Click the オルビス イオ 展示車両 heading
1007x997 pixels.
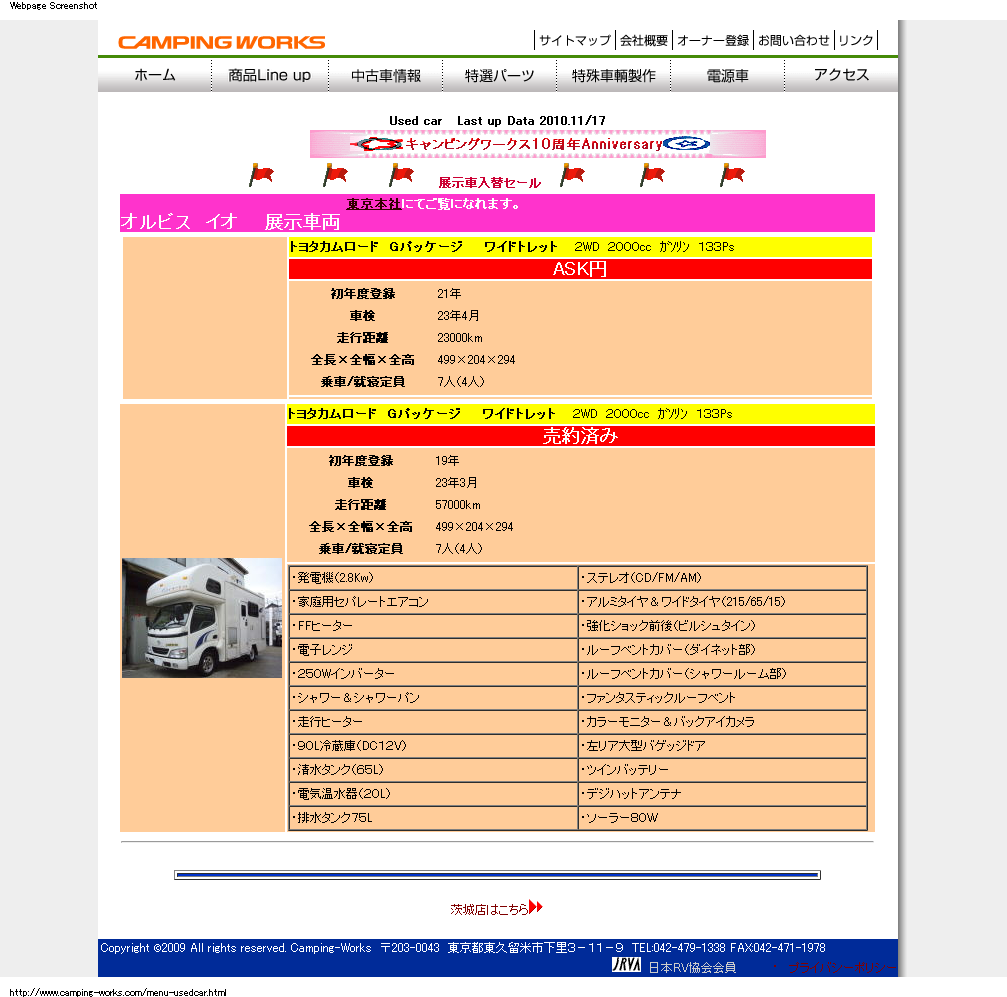230,222
